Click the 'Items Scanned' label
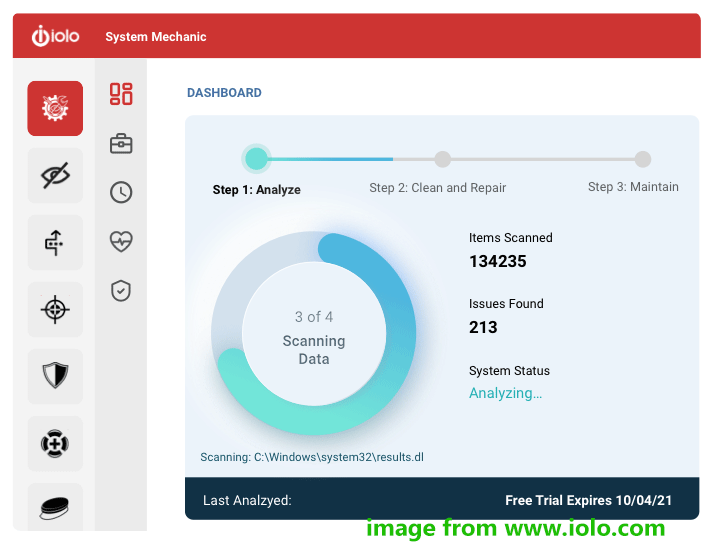The height and width of the screenshot is (543, 713). tap(511, 238)
